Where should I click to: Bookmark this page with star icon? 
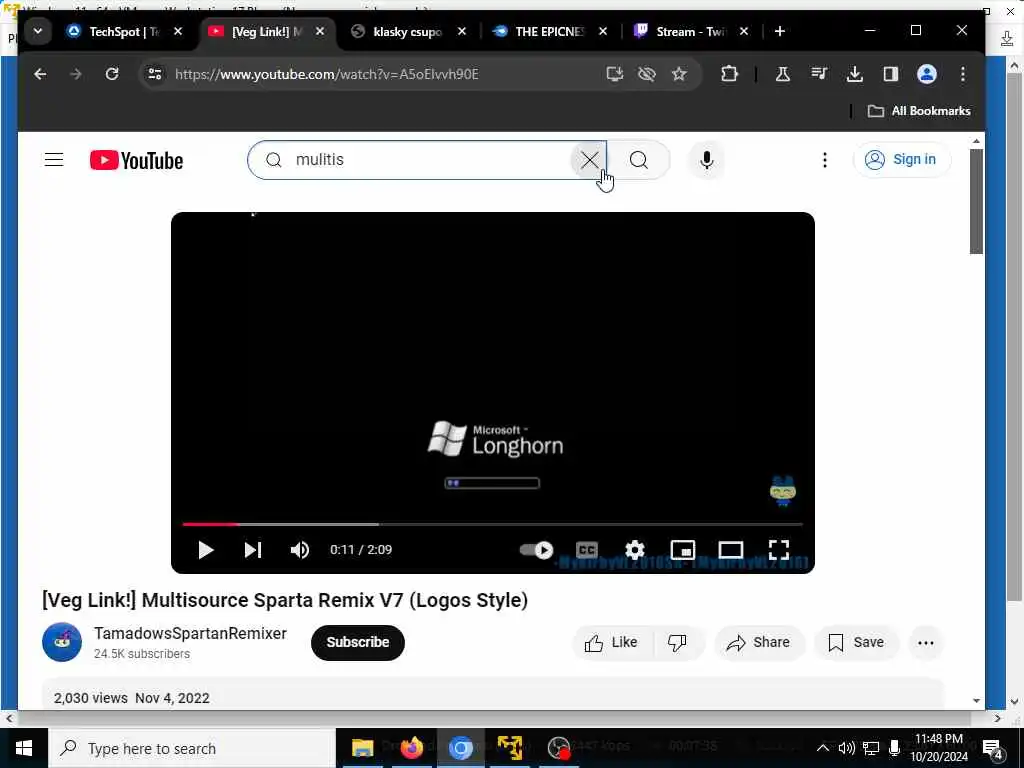[679, 74]
